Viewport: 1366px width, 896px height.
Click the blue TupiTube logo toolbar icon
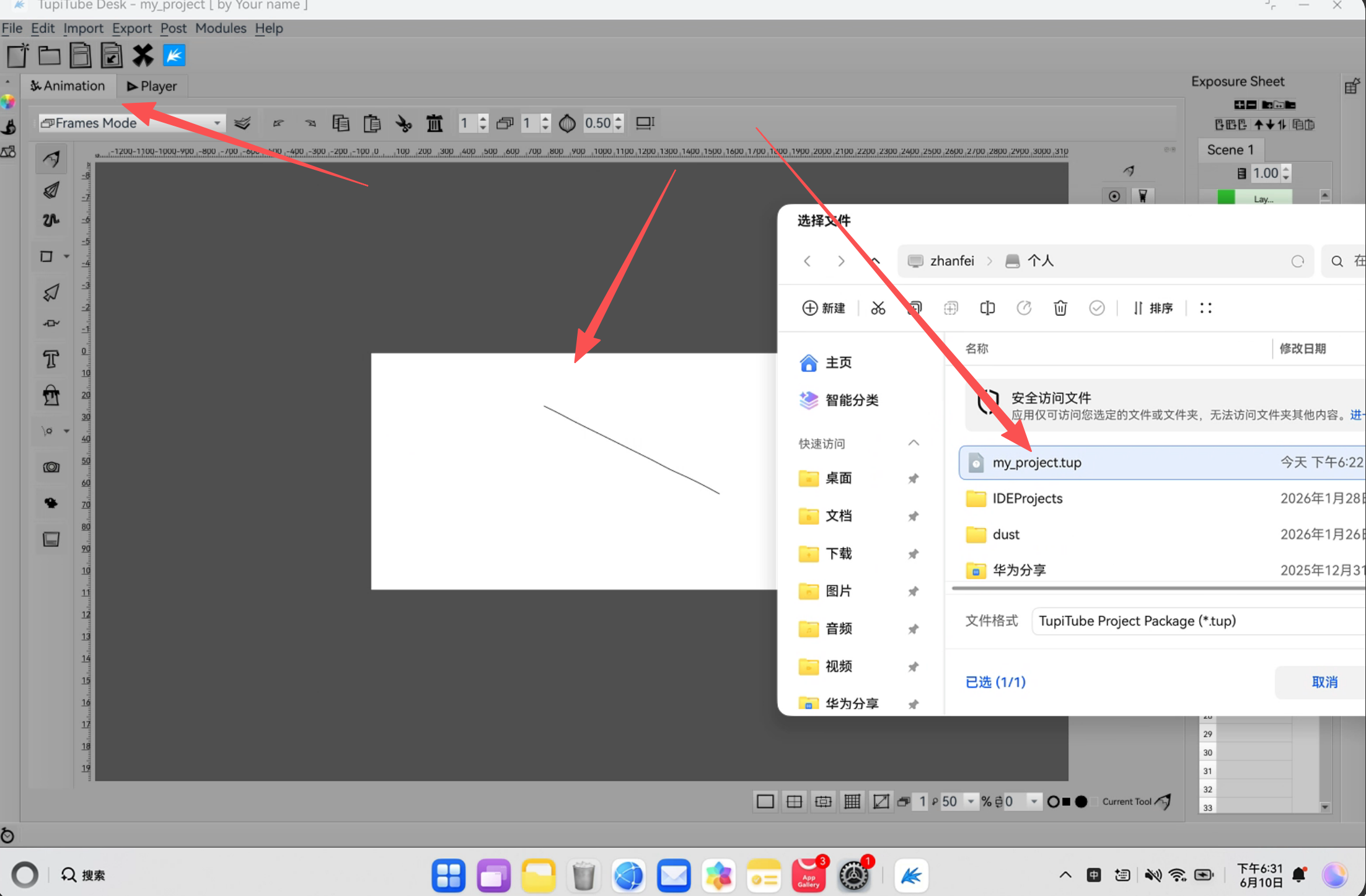pyautogui.click(x=174, y=55)
